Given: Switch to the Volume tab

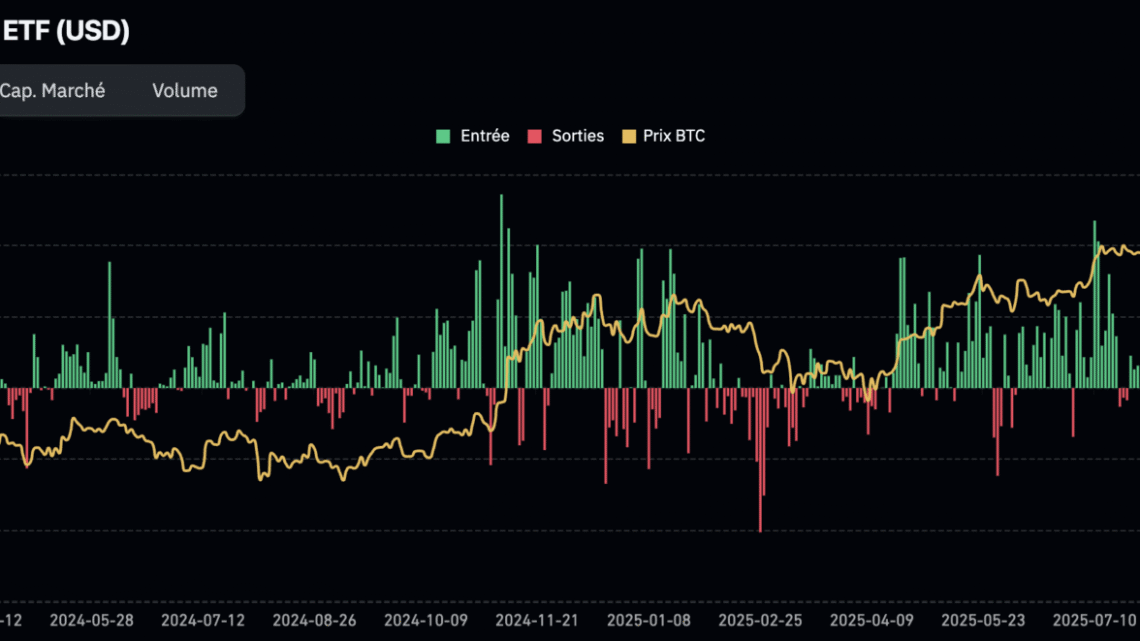Looking at the screenshot, I should point(184,90).
